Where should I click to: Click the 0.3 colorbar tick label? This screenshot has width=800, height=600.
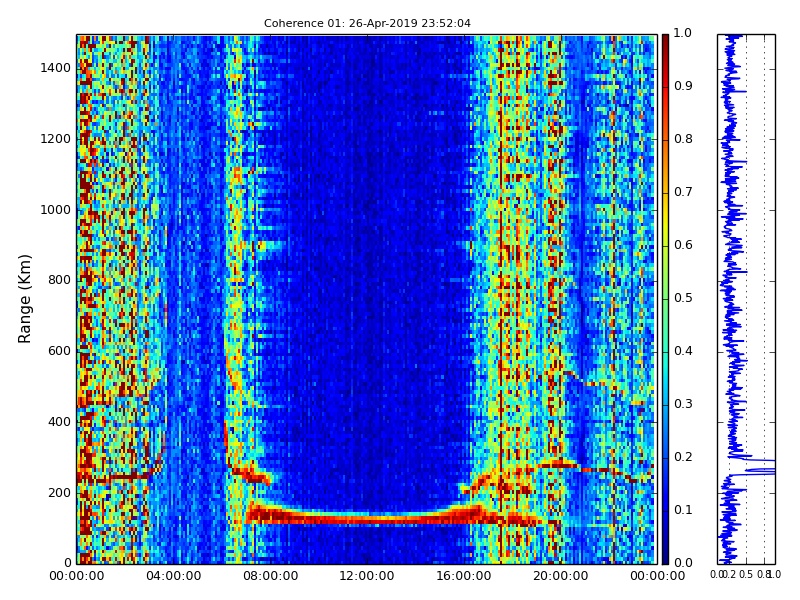coord(683,404)
